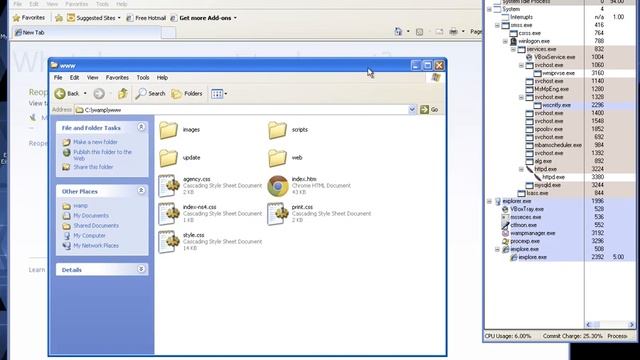
Task: Toggle the Folders pane button
Action: click(x=187, y=93)
